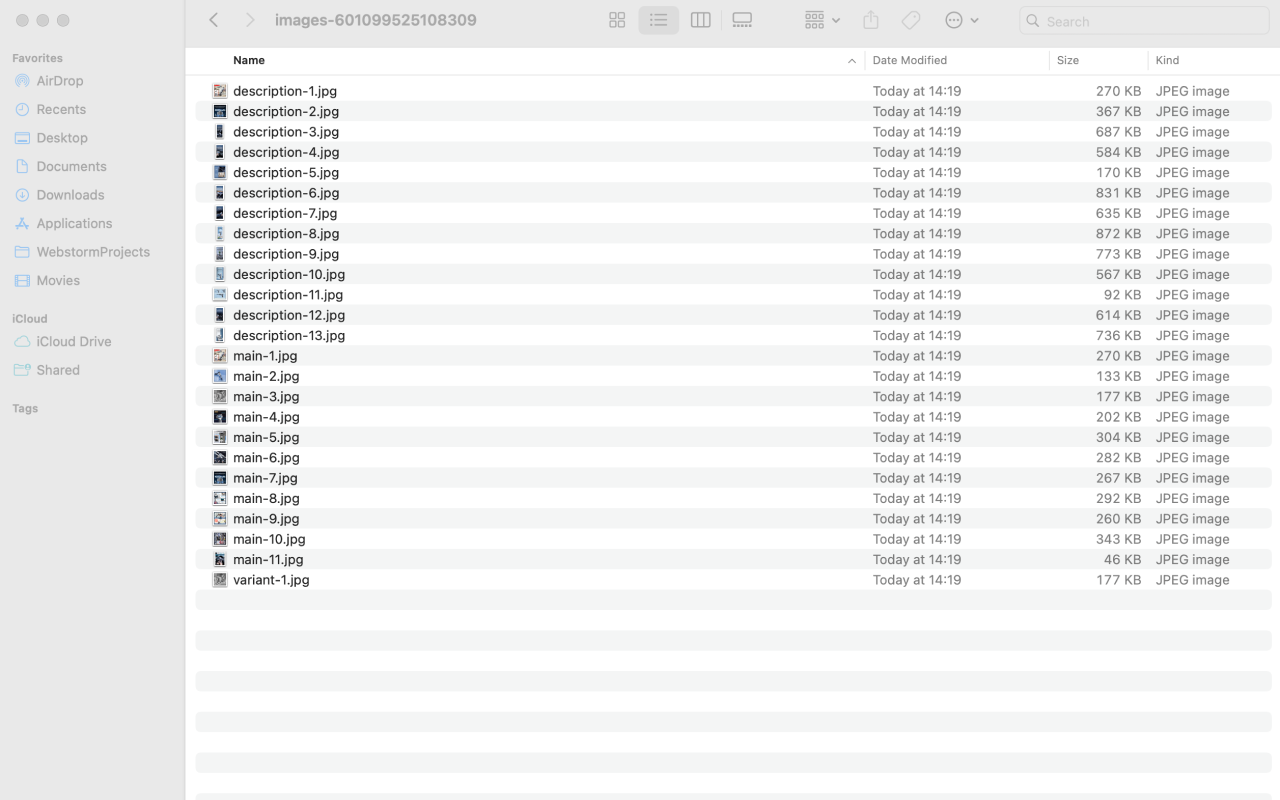Image resolution: width=1280 pixels, height=800 pixels.
Task: Open the More actions menu
Action: 961,20
